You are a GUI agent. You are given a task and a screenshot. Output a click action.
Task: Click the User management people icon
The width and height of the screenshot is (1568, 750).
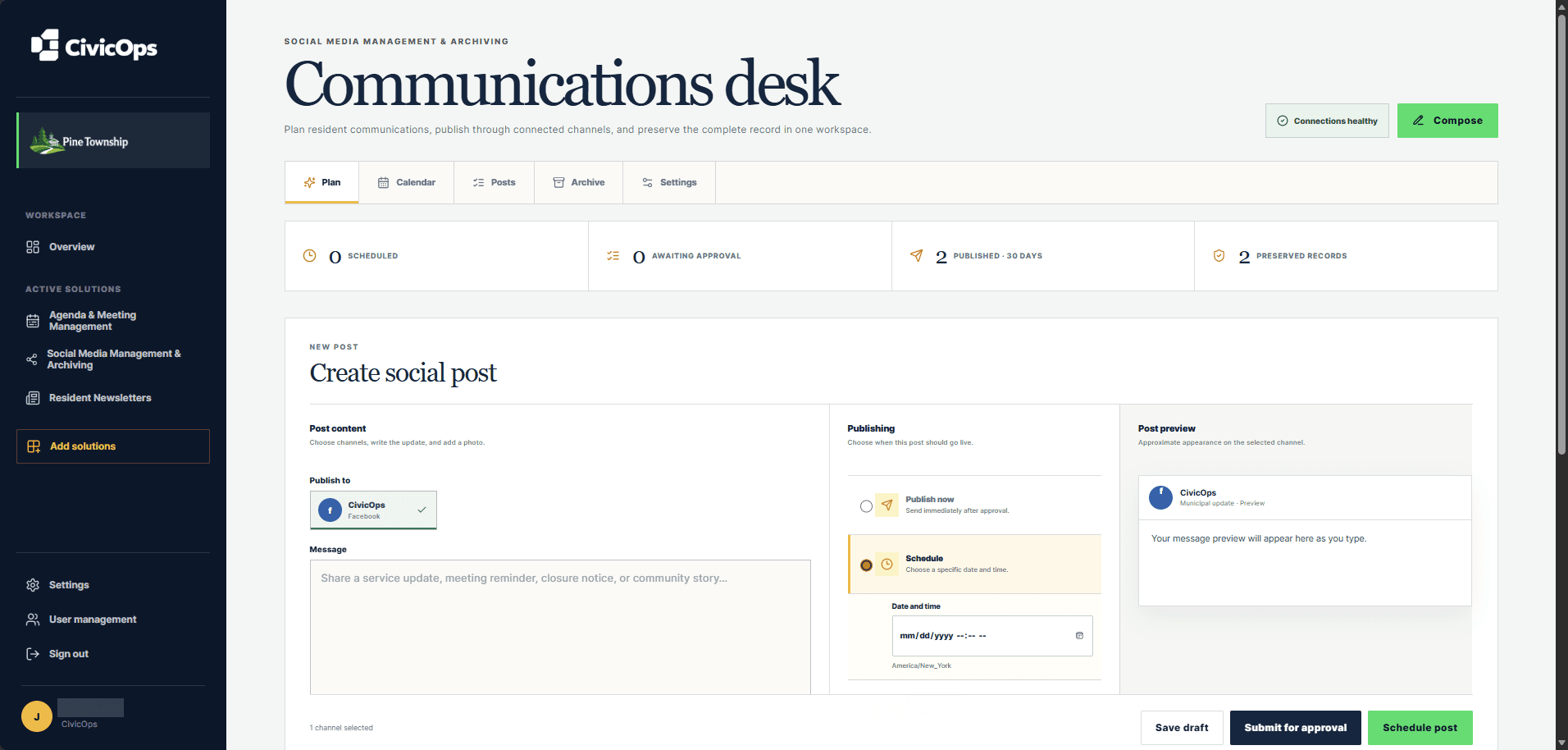click(x=33, y=620)
